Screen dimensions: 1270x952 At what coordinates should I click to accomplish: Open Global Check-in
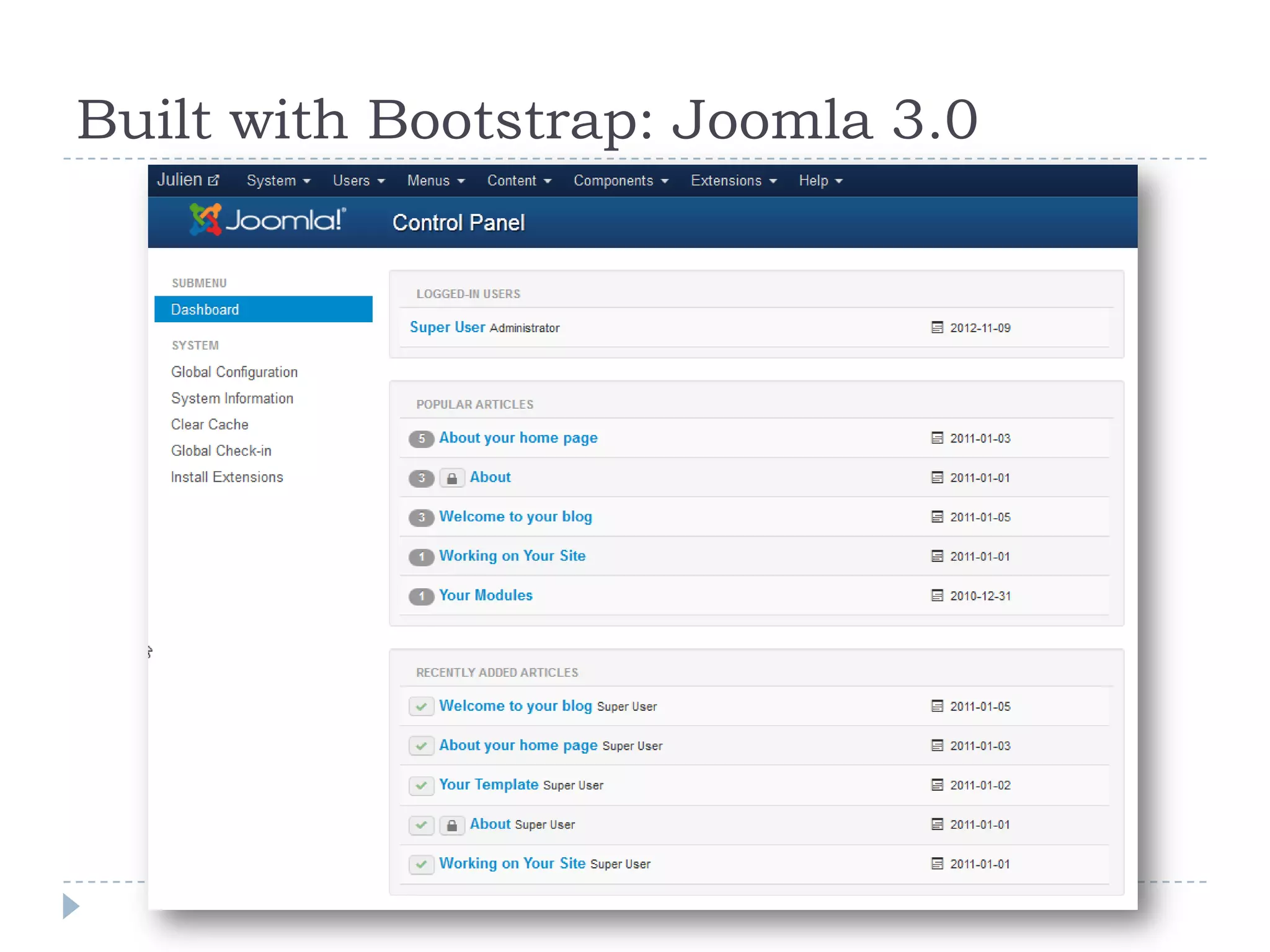(221, 451)
